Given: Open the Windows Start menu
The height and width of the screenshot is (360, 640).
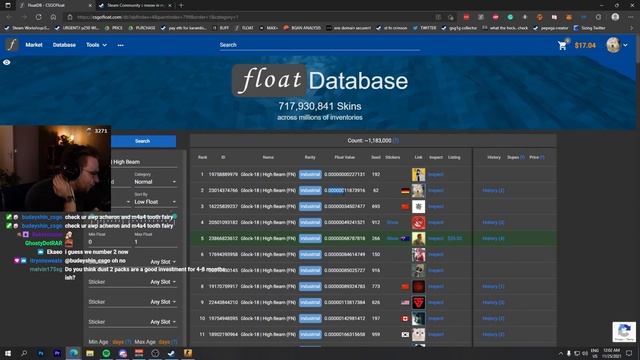Looking at the screenshot, I should pos(8,353).
